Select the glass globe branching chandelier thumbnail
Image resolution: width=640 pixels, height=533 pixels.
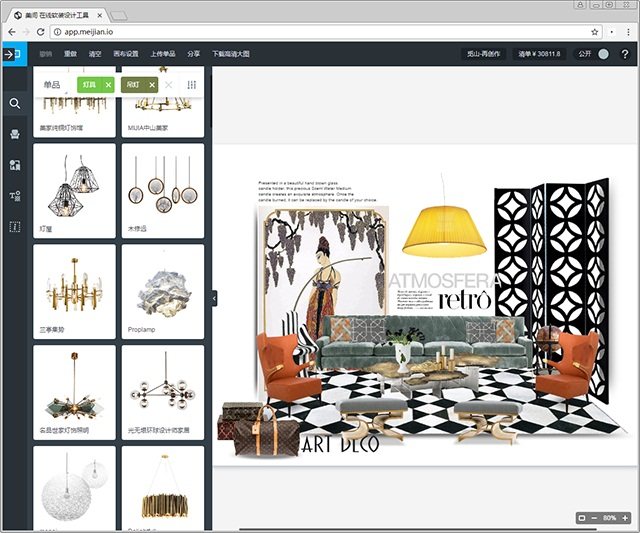click(163, 392)
